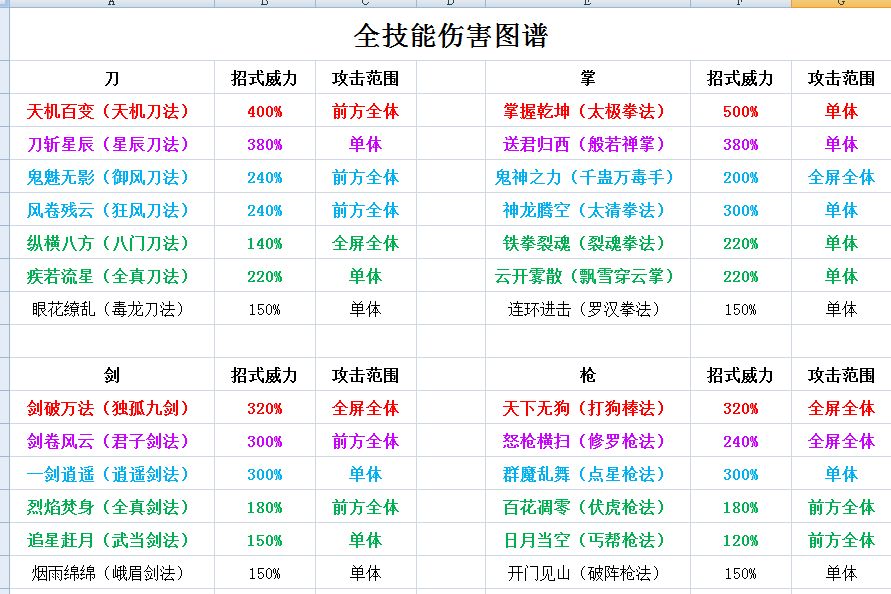Viewport: 891px width, 594px height.
Task: Select cell 开门见山（破阵枪法）
Action: click(588, 572)
